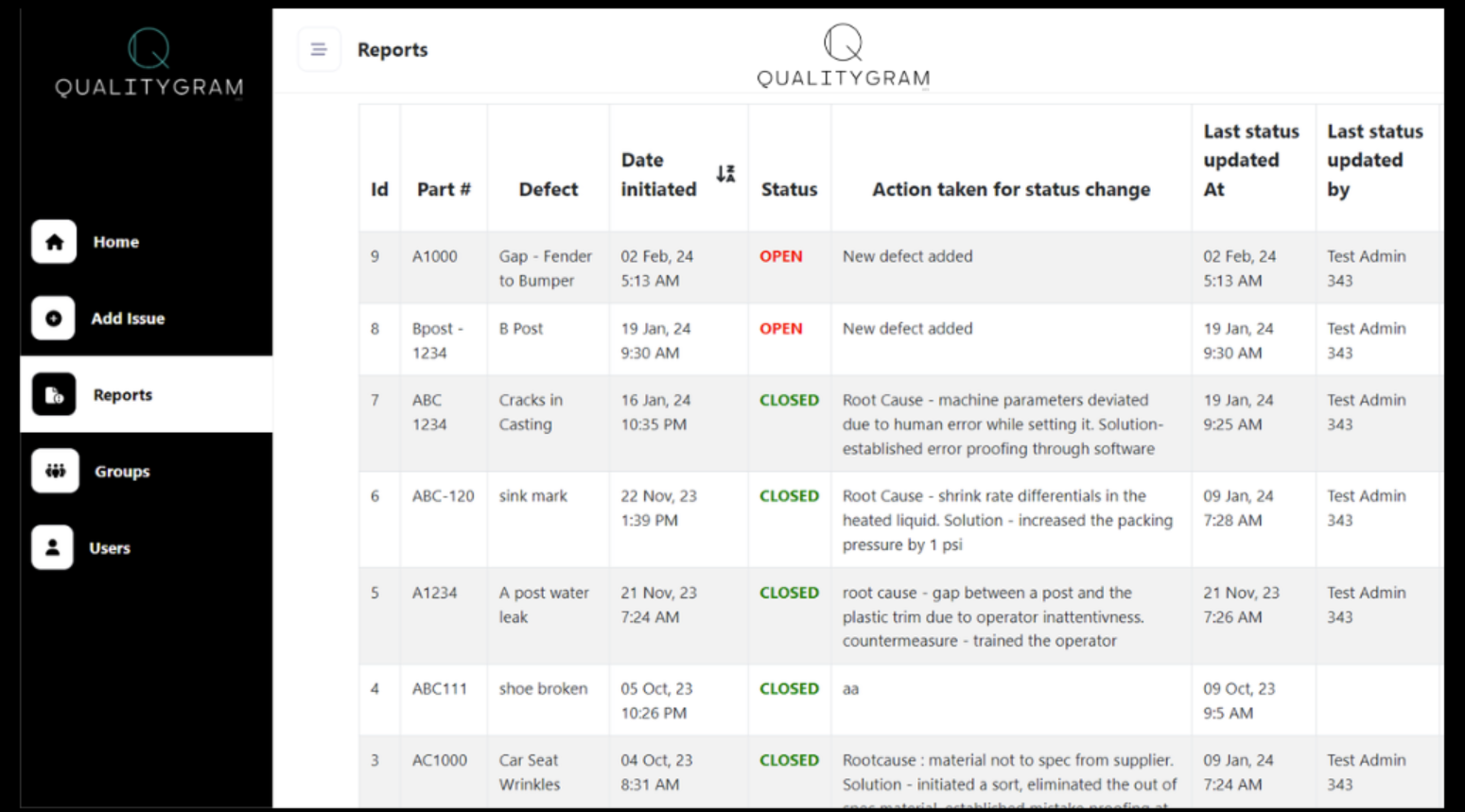Select the Users menu entry
The image size is (1465, 812).
110,547
